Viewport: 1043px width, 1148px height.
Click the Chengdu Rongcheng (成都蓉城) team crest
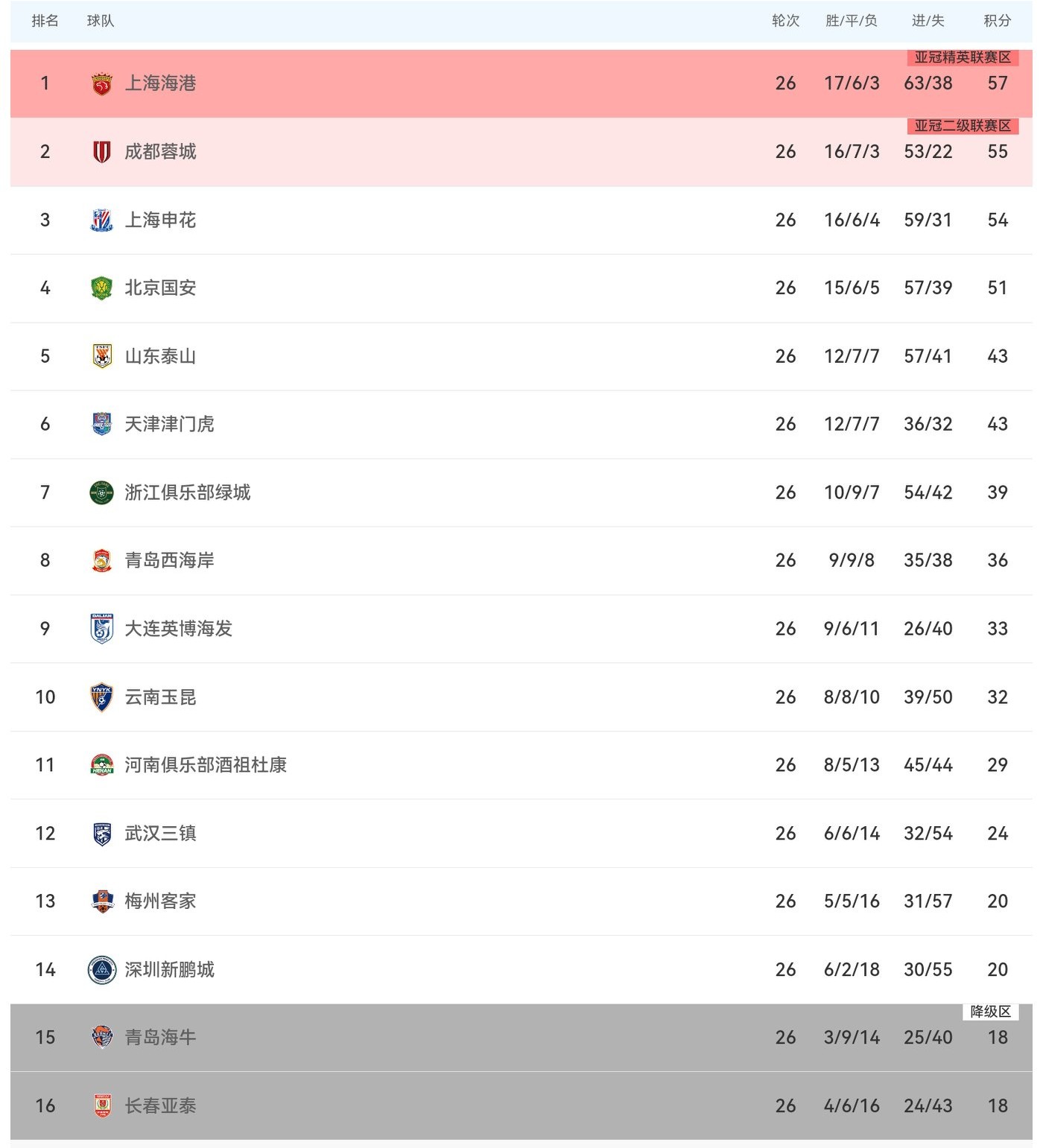101,152
